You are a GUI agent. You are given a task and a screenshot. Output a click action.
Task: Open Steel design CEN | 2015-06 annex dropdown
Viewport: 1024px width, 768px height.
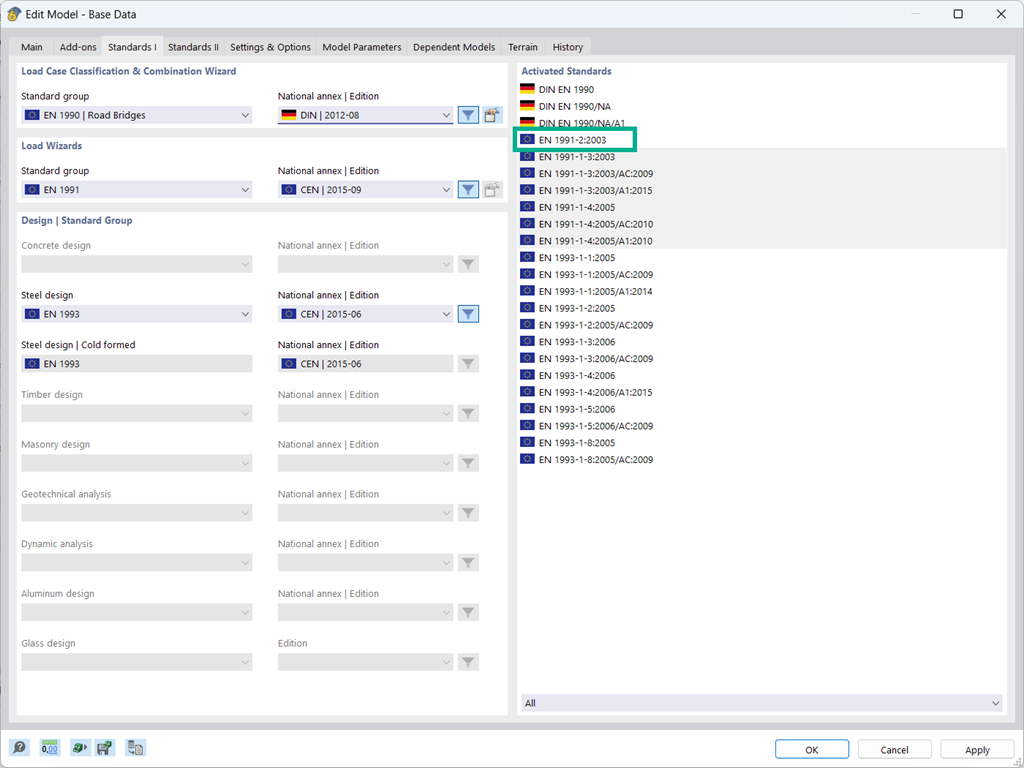[x=366, y=314]
